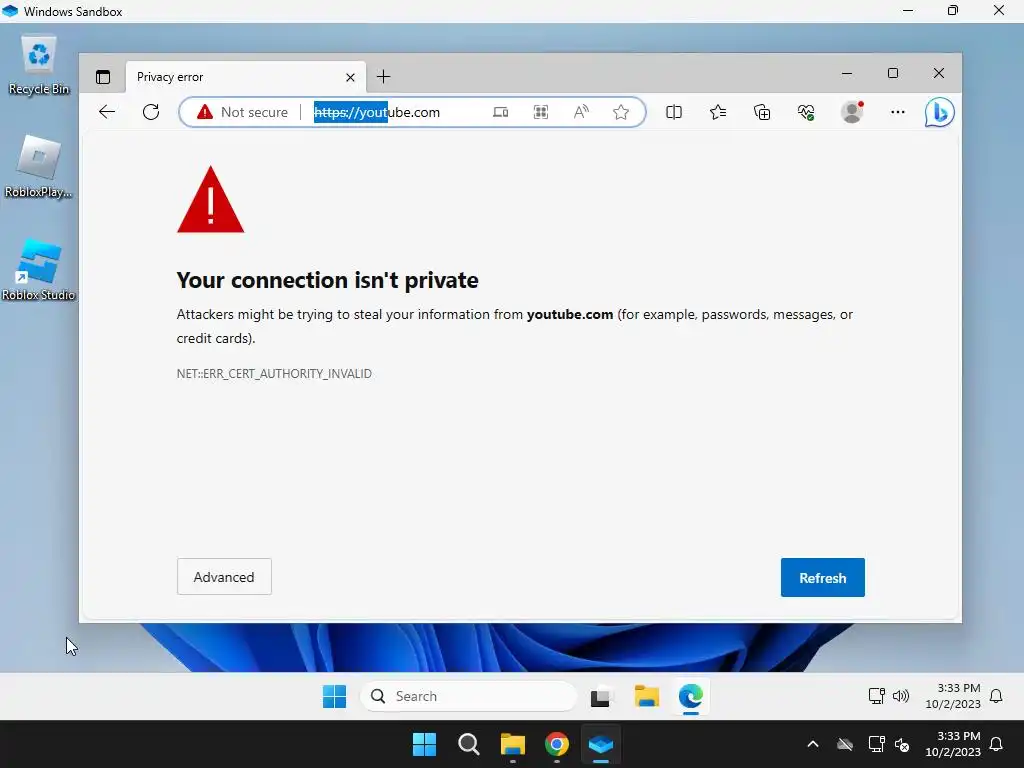Open Settings and more ellipsis menu
The image size is (1024, 768).
pos(898,112)
